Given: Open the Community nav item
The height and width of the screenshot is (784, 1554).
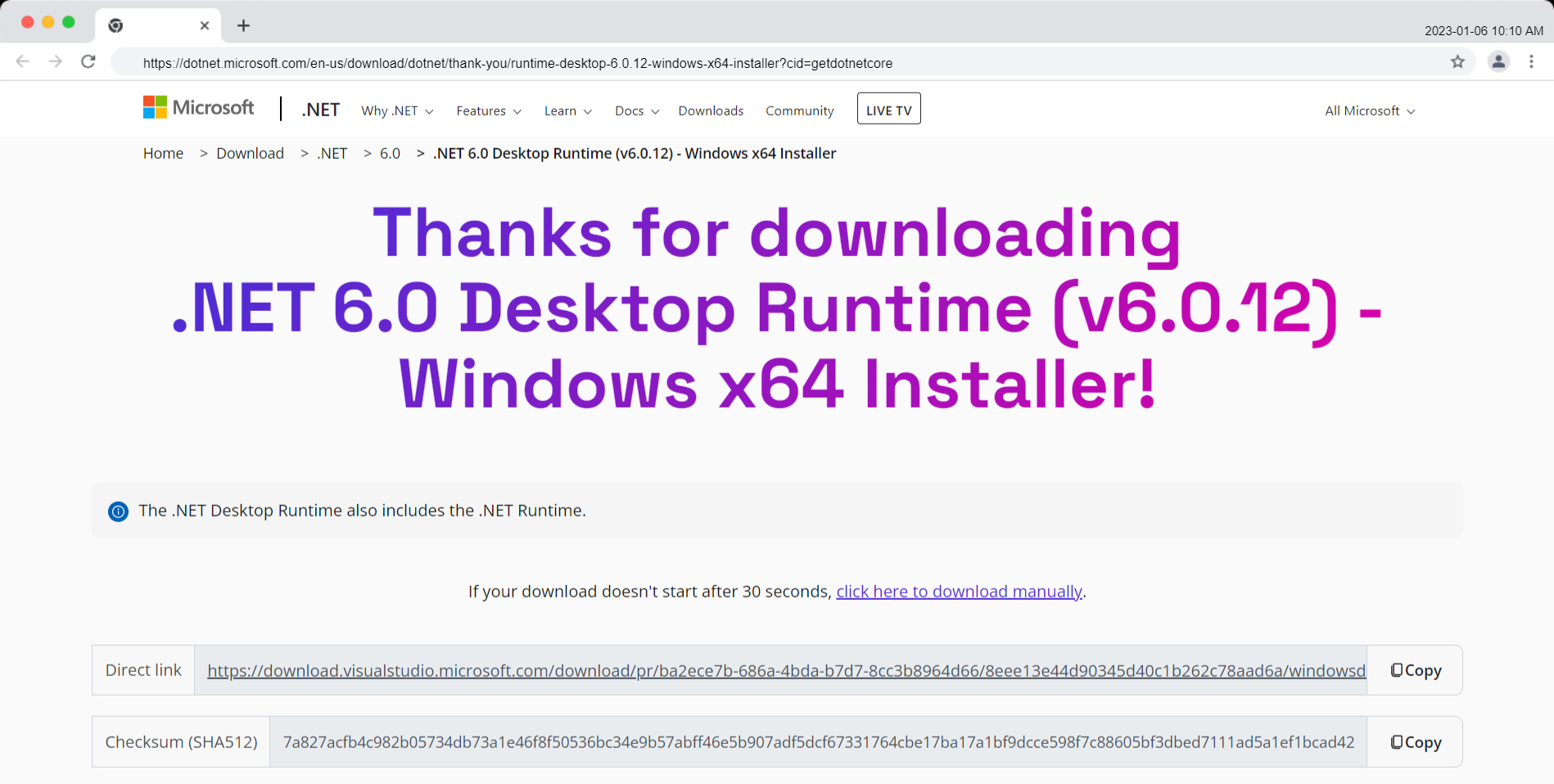Looking at the screenshot, I should tap(800, 110).
